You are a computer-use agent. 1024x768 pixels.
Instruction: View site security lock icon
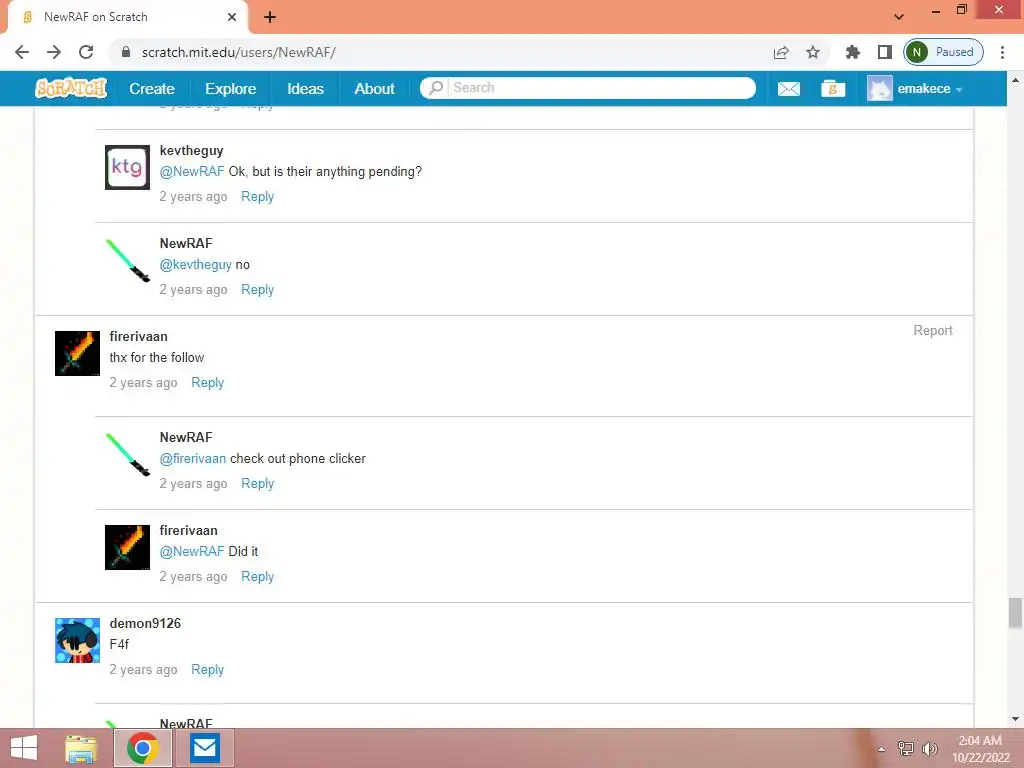(126, 52)
